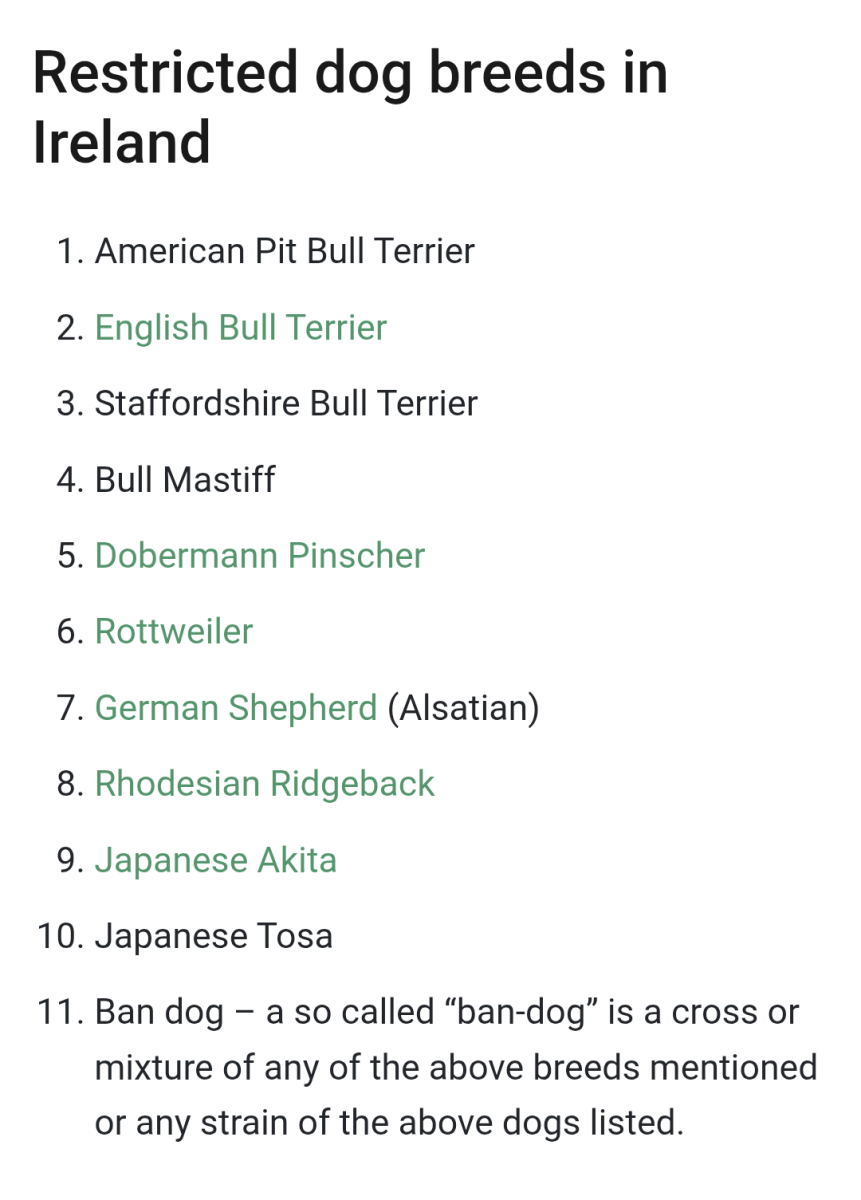
Task: Click the quoted "ban-dog" term
Action: click(526, 1012)
